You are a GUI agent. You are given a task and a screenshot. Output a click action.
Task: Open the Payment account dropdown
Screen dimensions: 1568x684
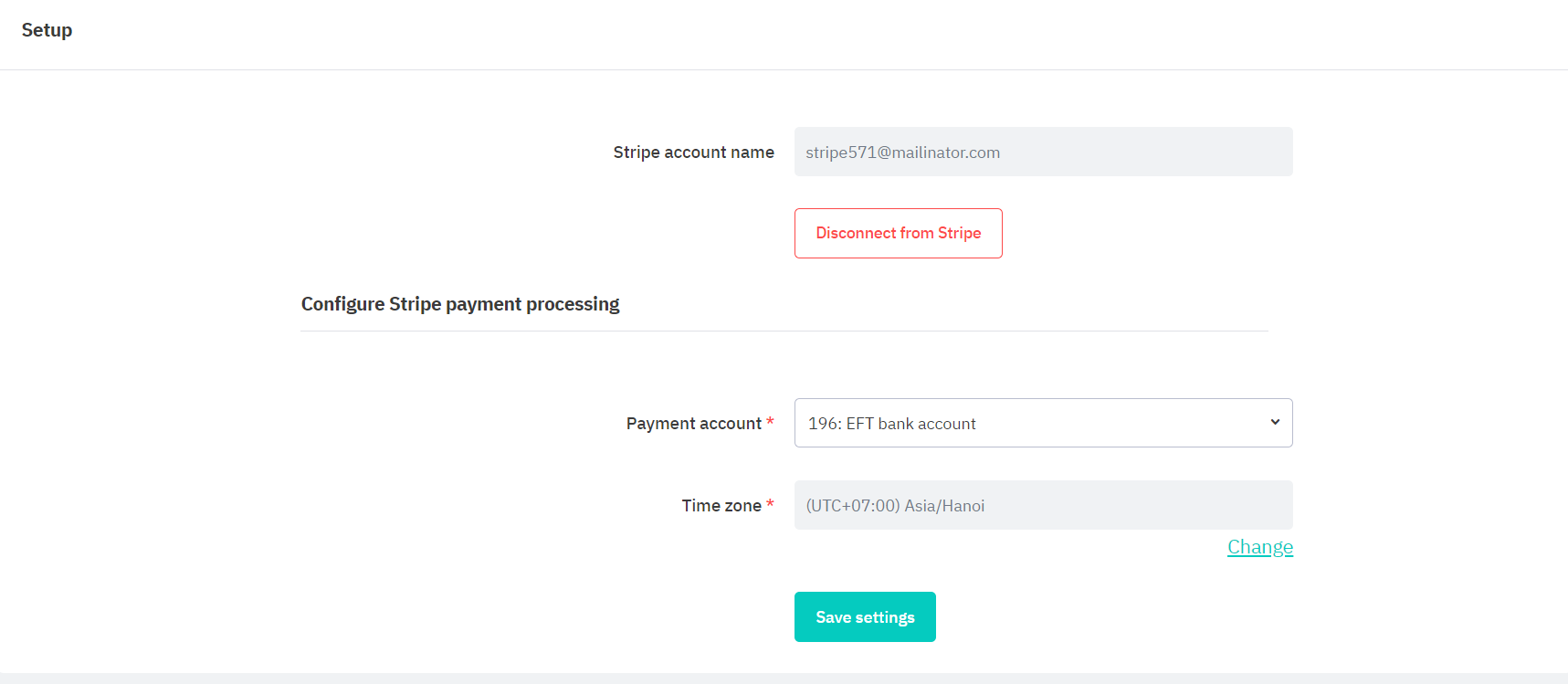pos(1042,423)
